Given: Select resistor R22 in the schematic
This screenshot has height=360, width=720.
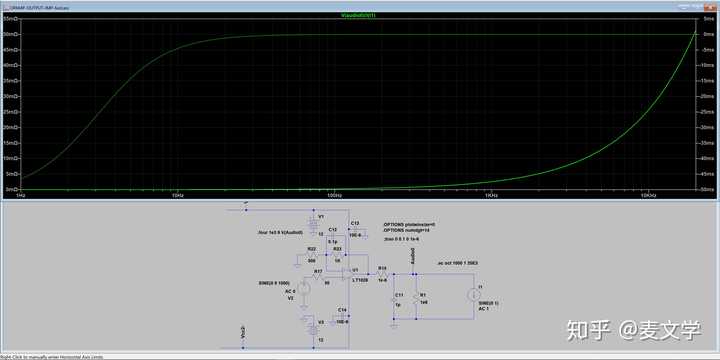Looking at the screenshot, I should click(312, 254).
